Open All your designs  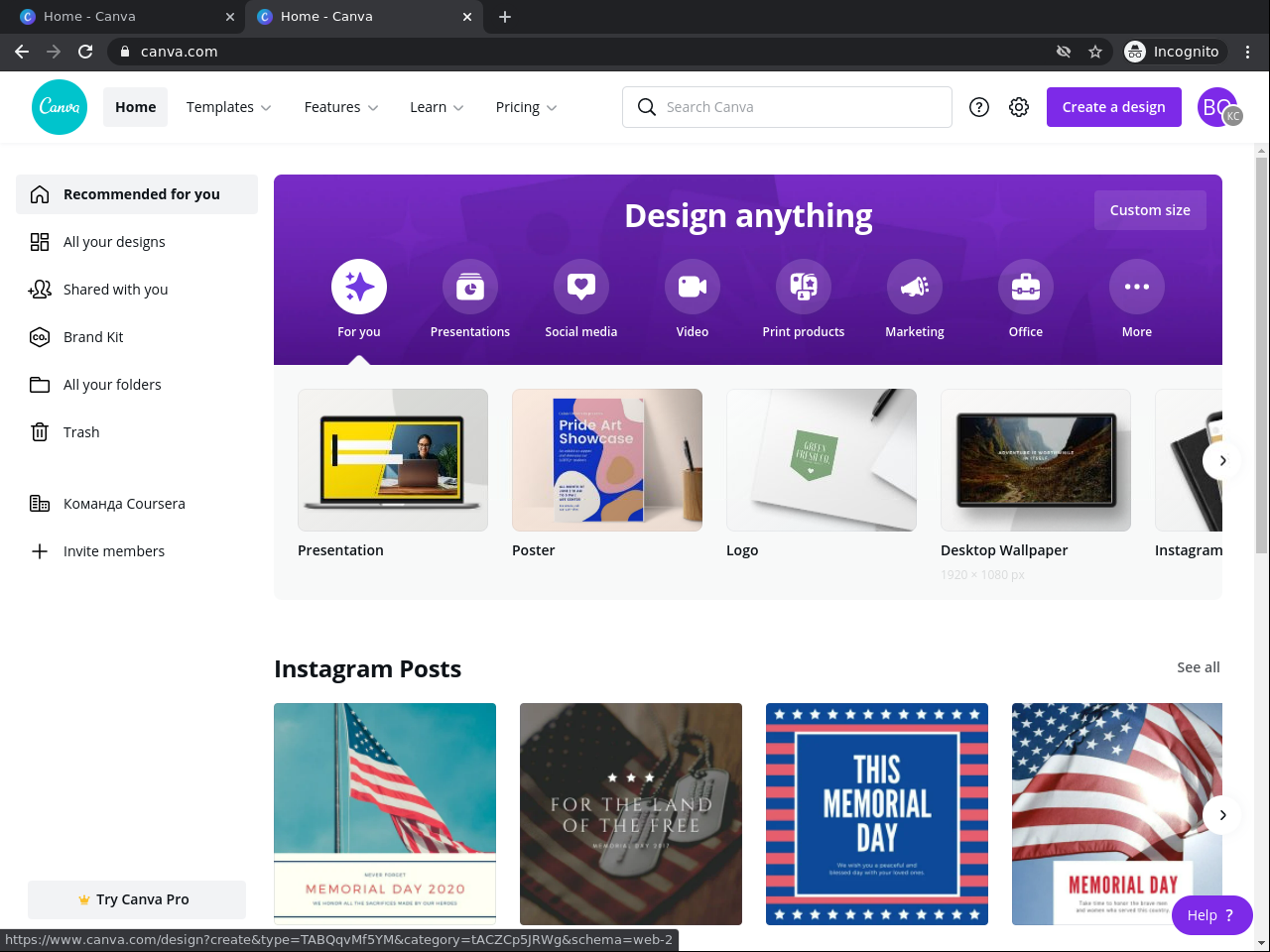[x=137, y=242]
